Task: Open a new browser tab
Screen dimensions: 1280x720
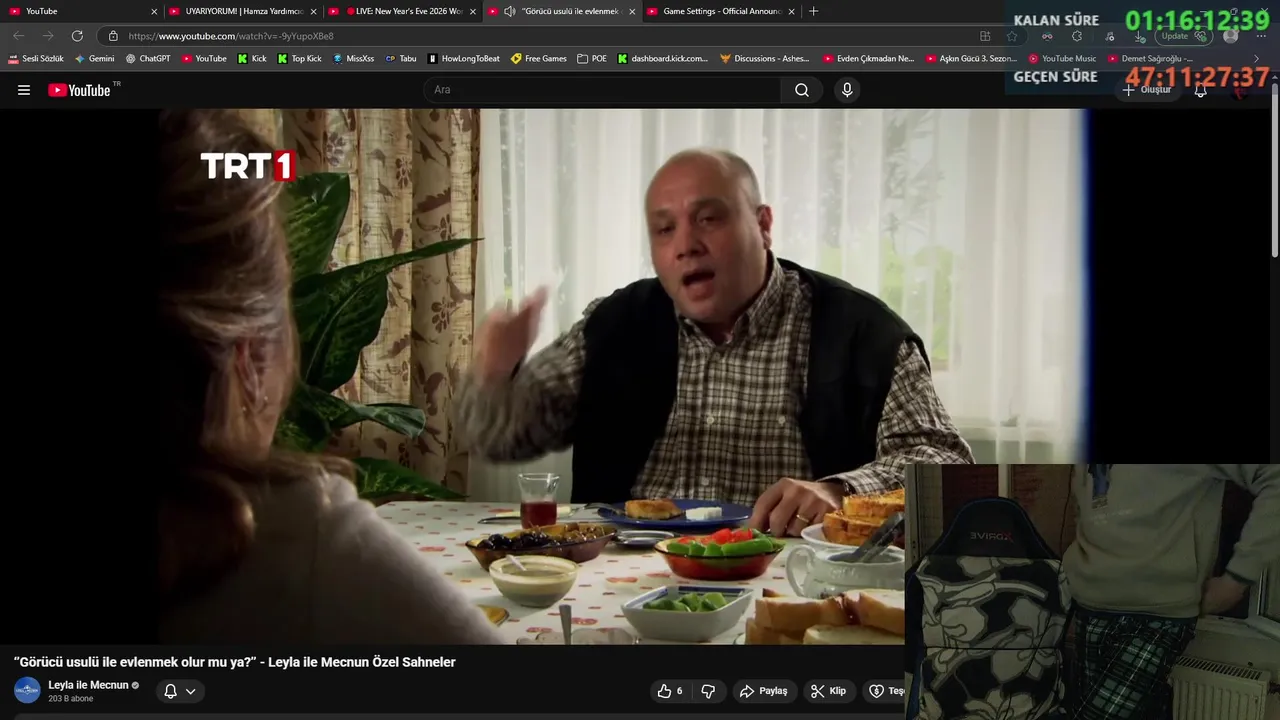Action: click(813, 11)
